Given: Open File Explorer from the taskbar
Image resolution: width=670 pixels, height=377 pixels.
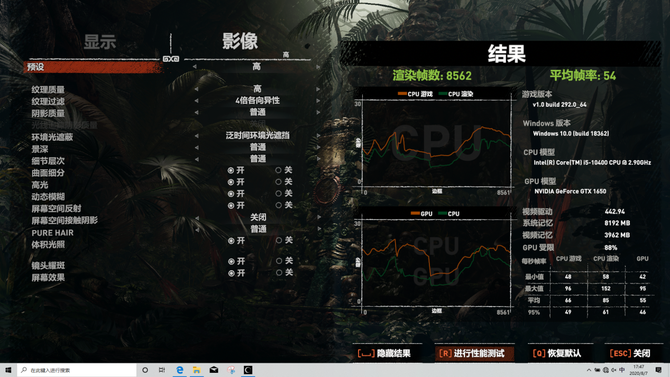Looking at the screenshot, I should [x=197, y=370].
